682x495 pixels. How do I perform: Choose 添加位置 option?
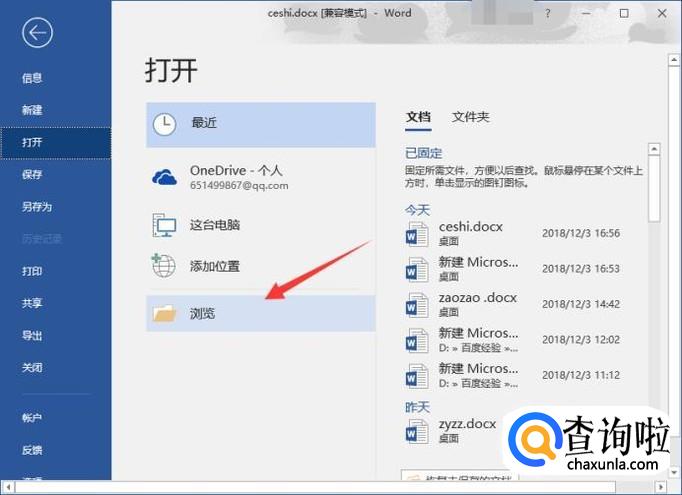(x=261, y=266)
